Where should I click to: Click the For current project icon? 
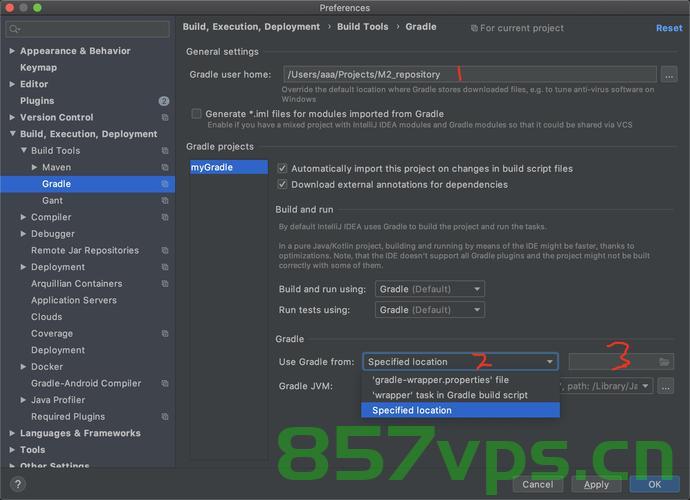coord(474,28)
